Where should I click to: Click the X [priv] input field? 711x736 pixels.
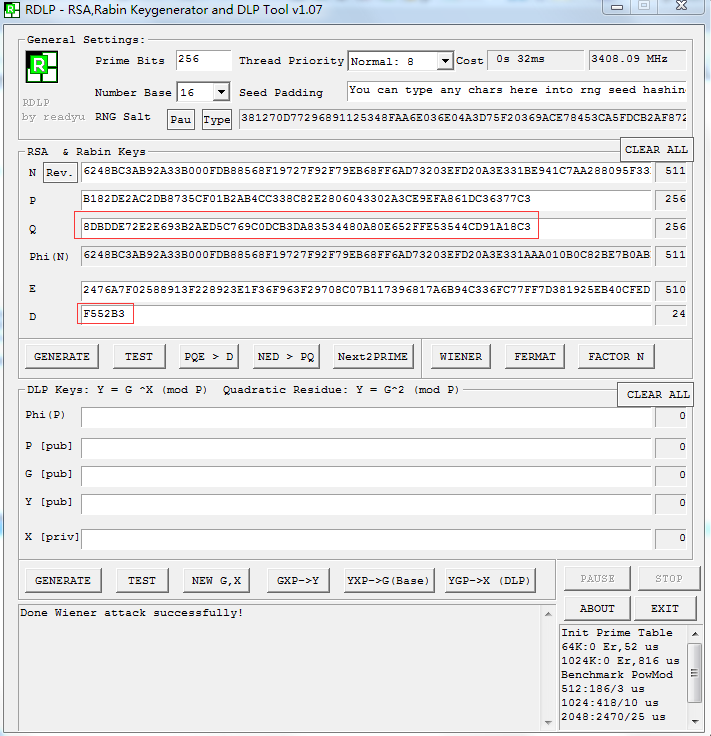[x=367, y=539]
